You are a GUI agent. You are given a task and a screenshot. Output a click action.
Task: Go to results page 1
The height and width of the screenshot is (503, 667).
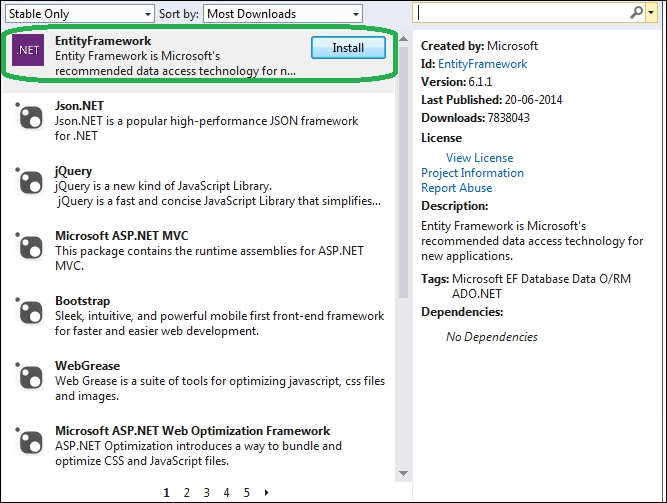[166, 493]
